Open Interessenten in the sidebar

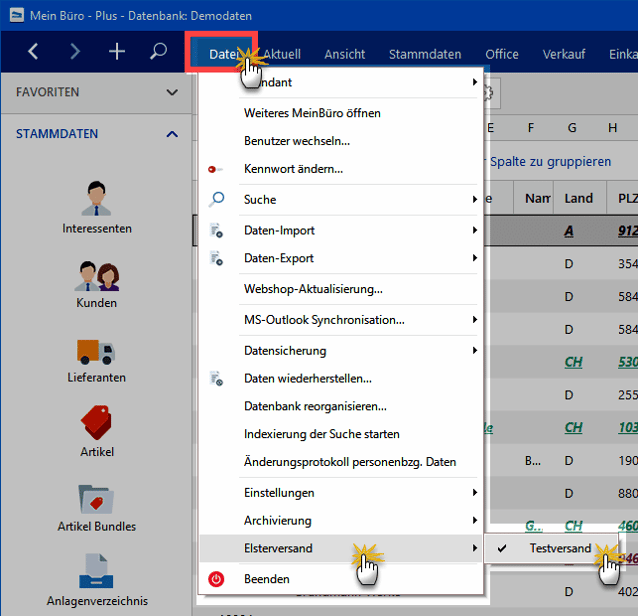97,206
